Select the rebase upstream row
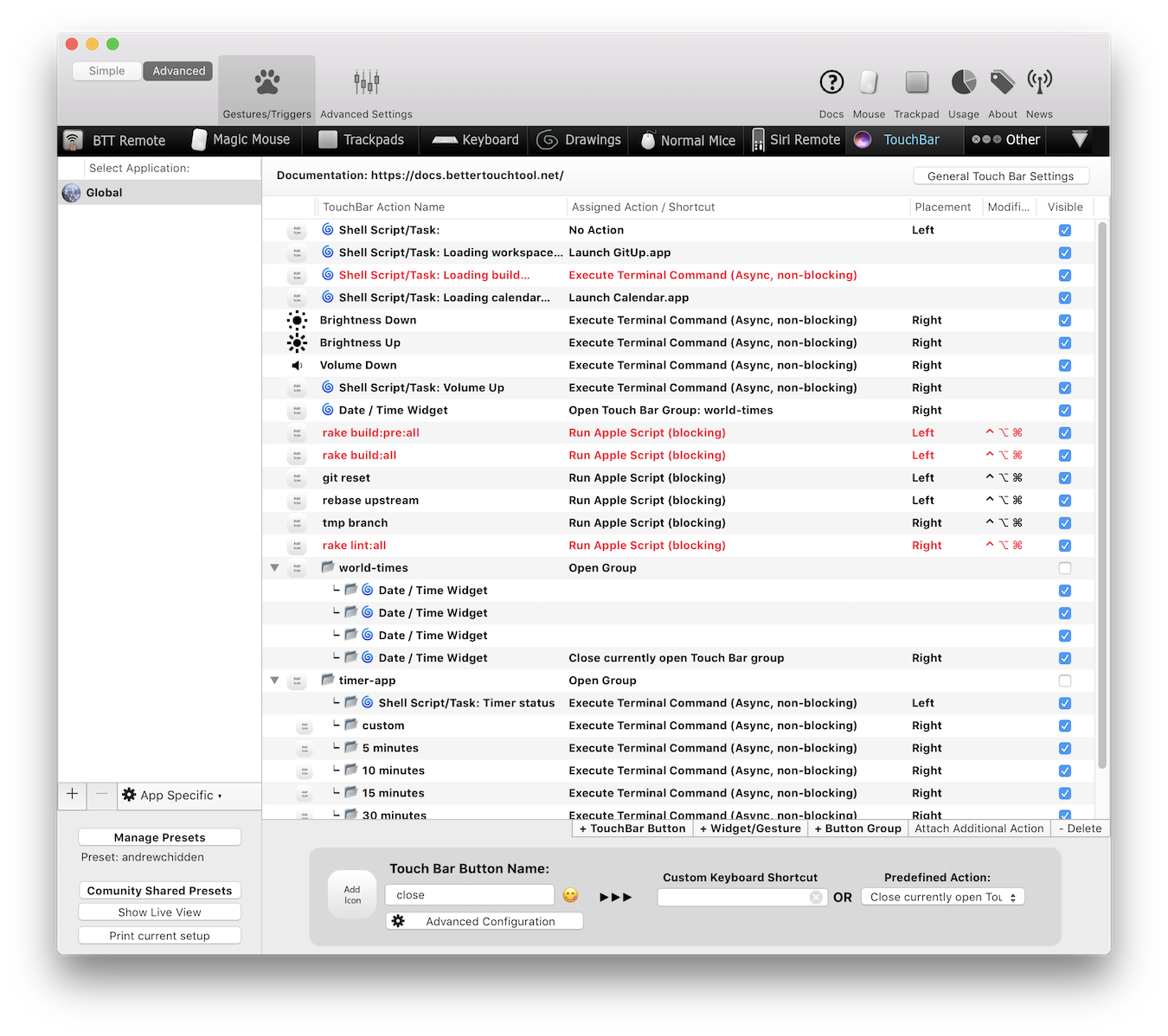This screenshot has height=1036, width=1168. (x=678, y=500)
